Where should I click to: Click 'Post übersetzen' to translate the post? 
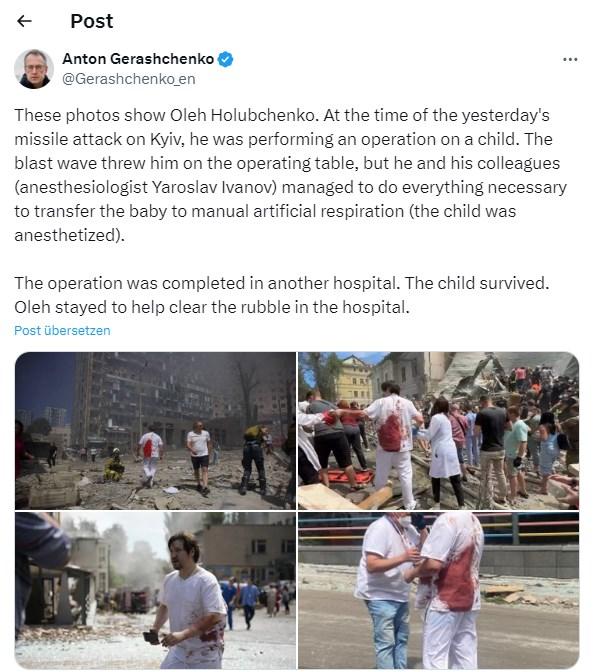(62, 330)
